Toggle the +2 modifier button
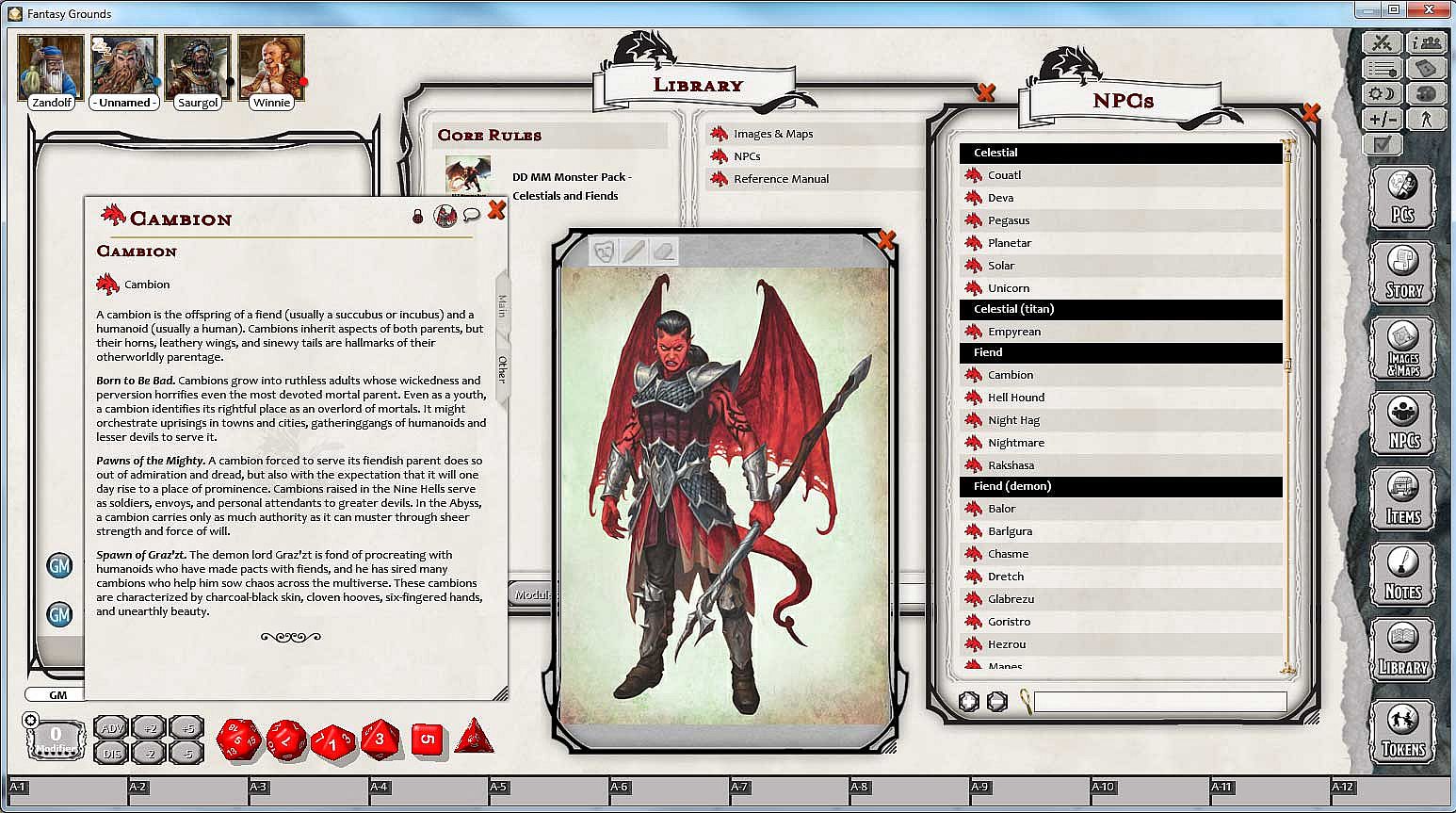The height and width of the screenshot is (813, 1456). (x=149, y=728)
